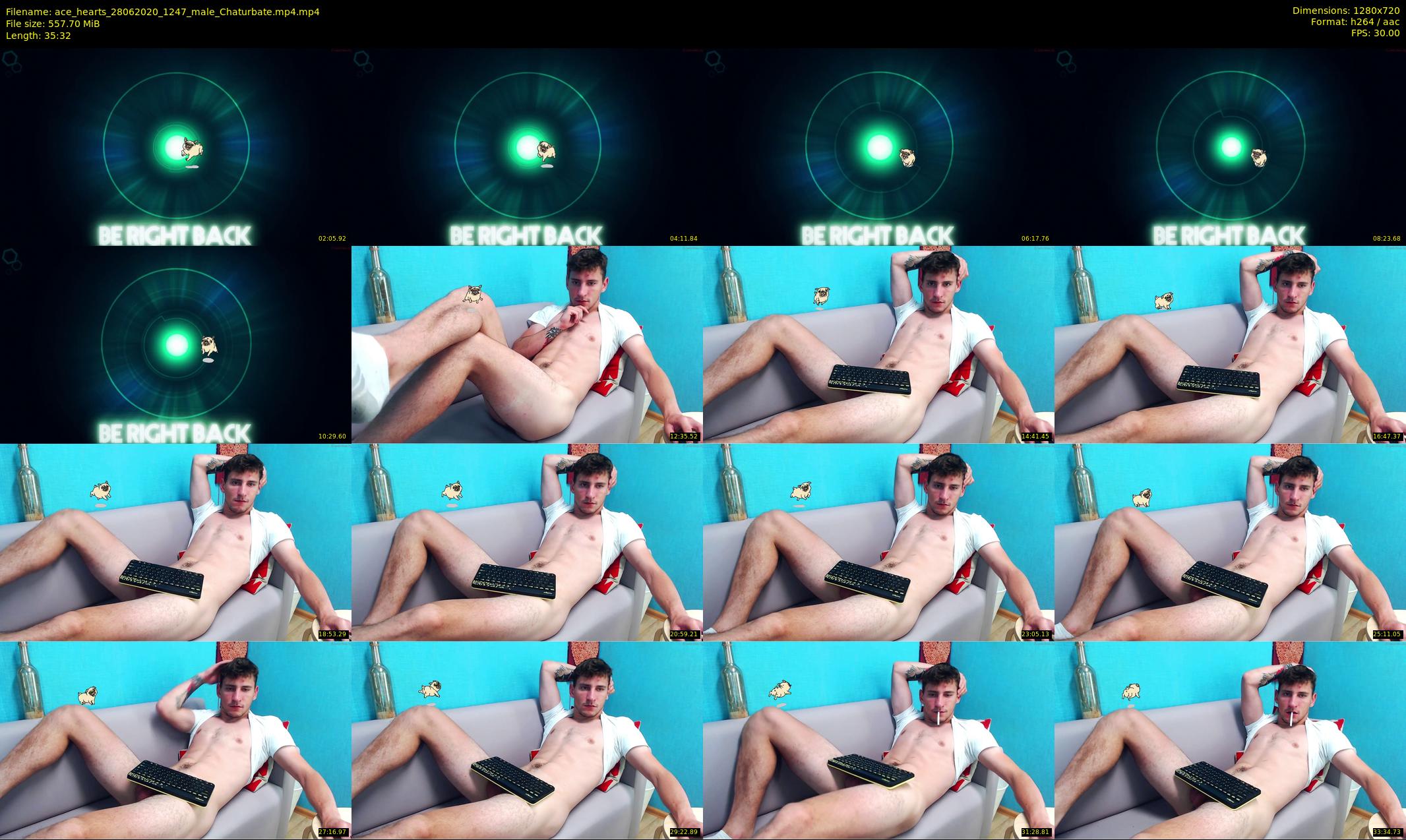
Task: Select the frame at 04:11.84
Action: coord(527,146)
